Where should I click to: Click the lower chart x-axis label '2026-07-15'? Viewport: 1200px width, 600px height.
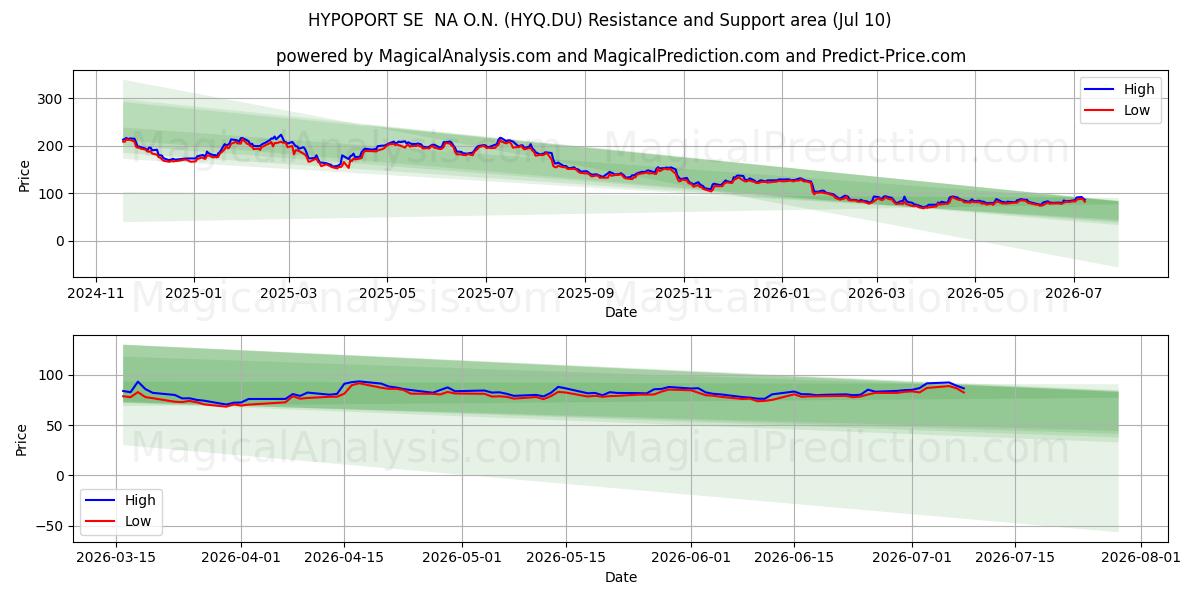(x=1015, y=560)
